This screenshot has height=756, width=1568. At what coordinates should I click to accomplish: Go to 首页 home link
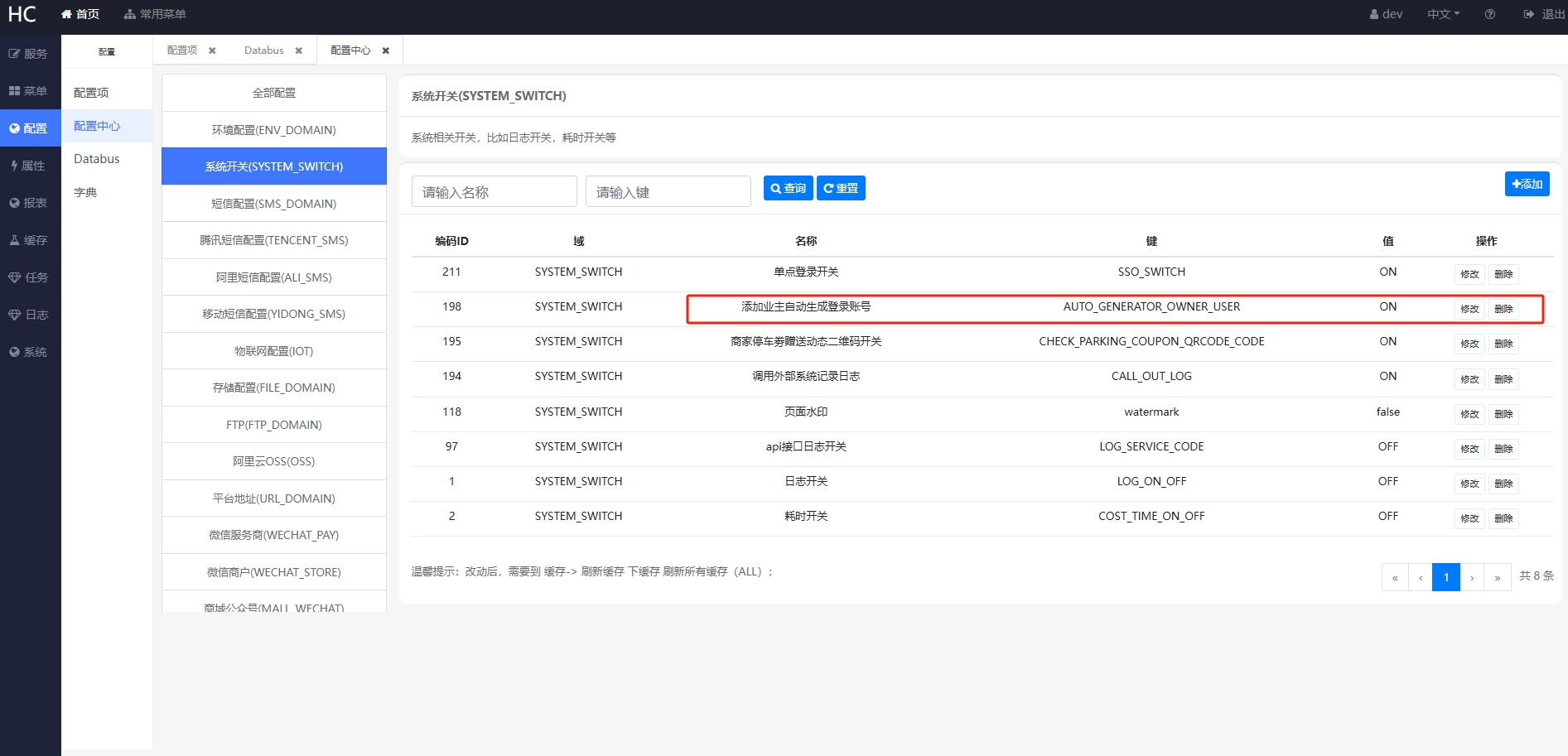[x=80, y=14]
